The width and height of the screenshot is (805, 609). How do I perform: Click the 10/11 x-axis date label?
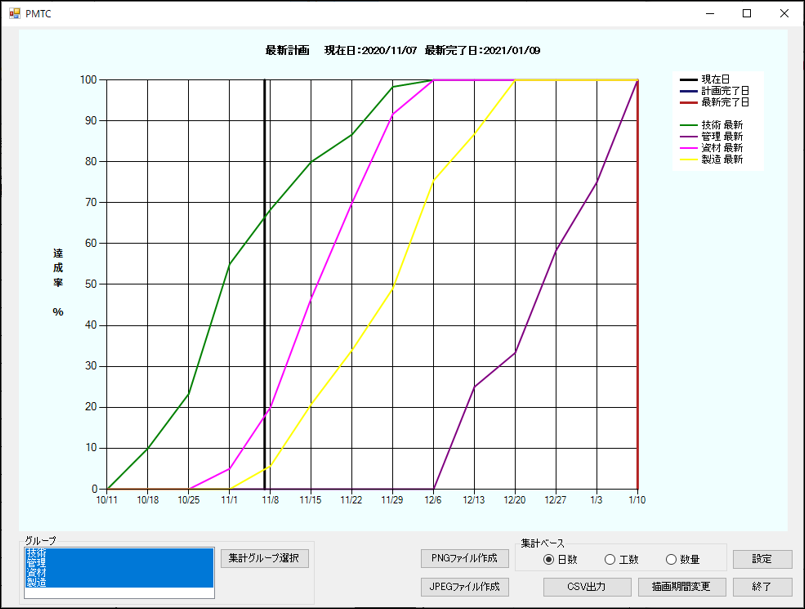[x=107, y=500]
